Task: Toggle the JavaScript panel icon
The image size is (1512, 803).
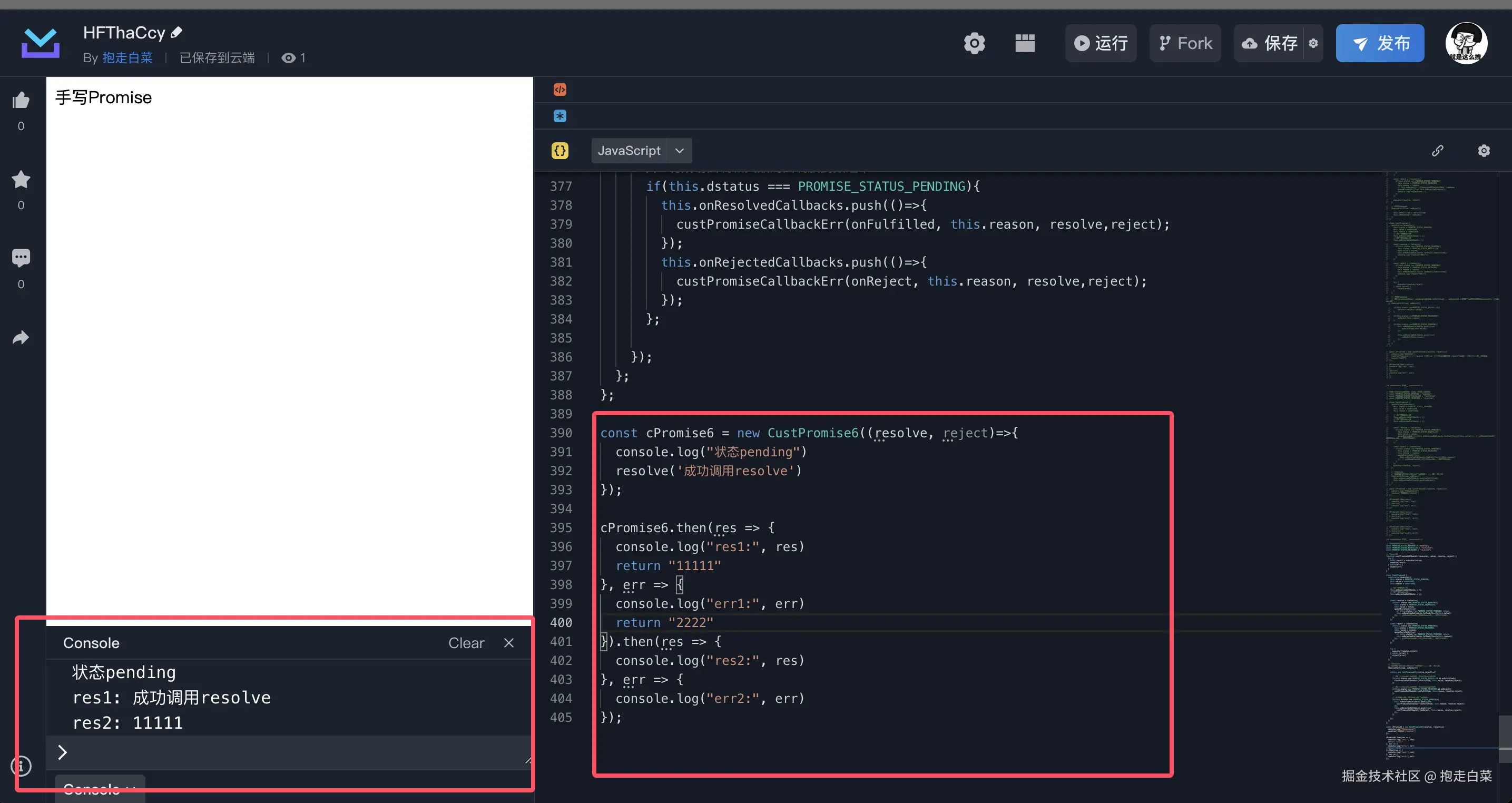Action: pos(560,151)
